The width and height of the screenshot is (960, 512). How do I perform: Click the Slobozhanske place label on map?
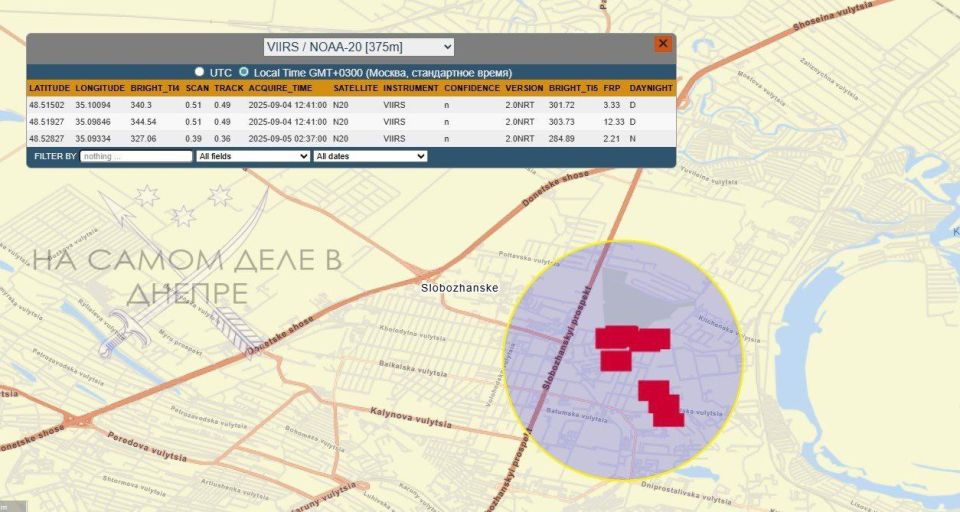point(458,288)
